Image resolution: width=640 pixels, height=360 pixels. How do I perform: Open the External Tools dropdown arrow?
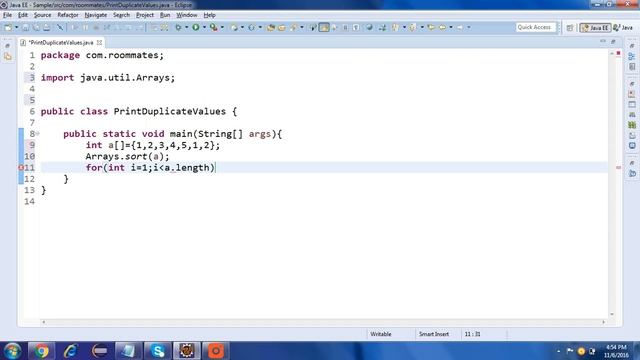point(222,27)
